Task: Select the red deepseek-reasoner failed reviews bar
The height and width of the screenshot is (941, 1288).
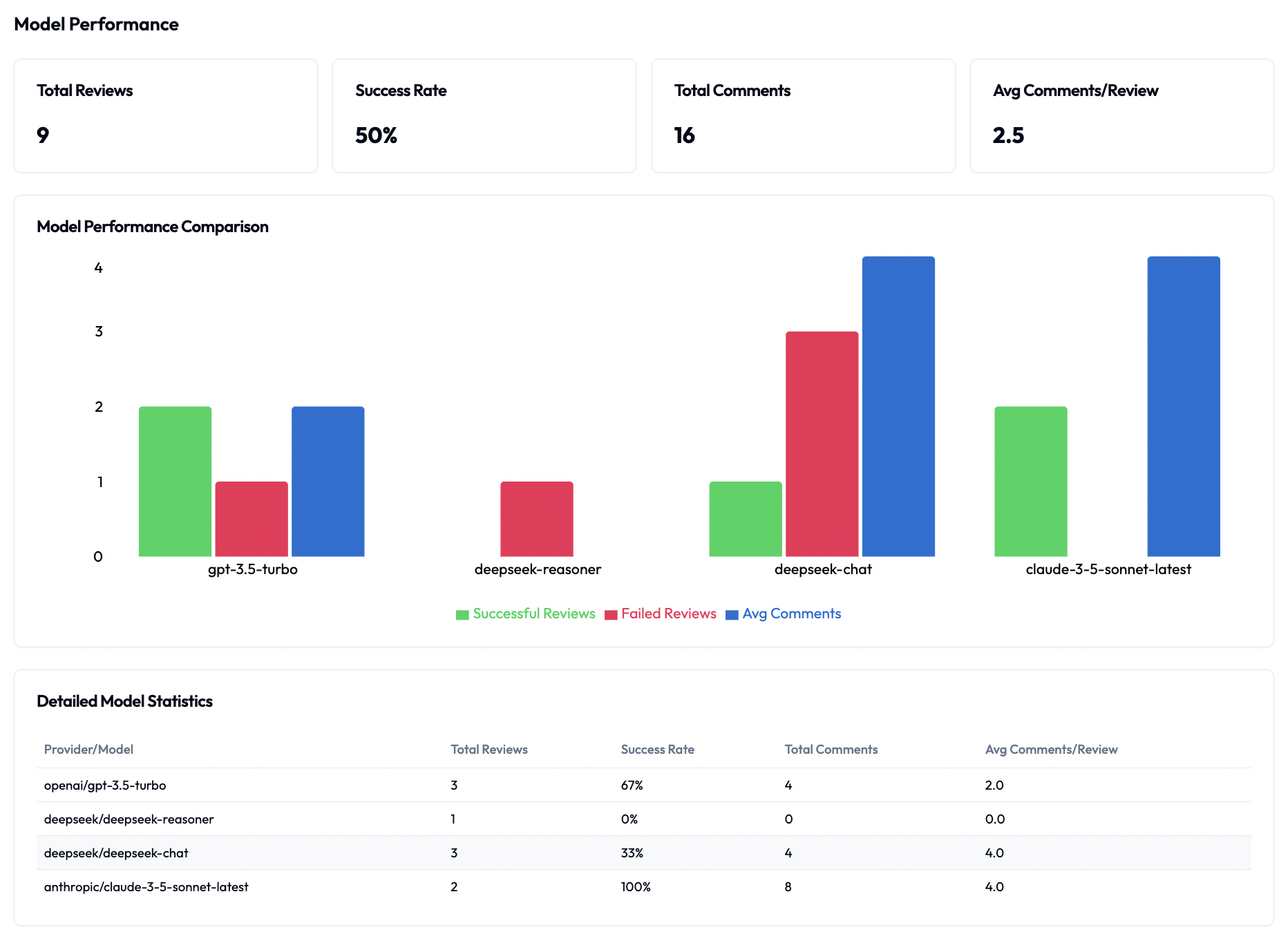Action: [x=537, y=519]
